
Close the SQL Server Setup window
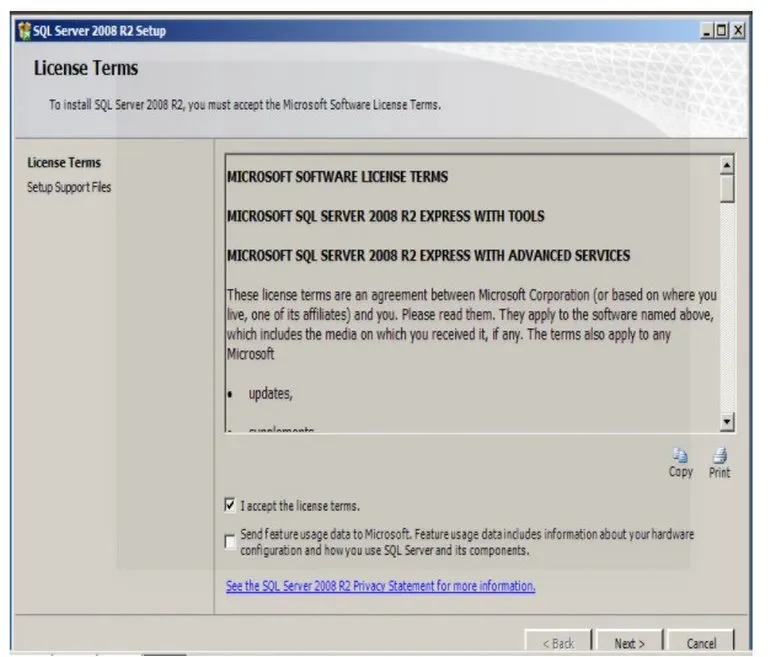738,31
